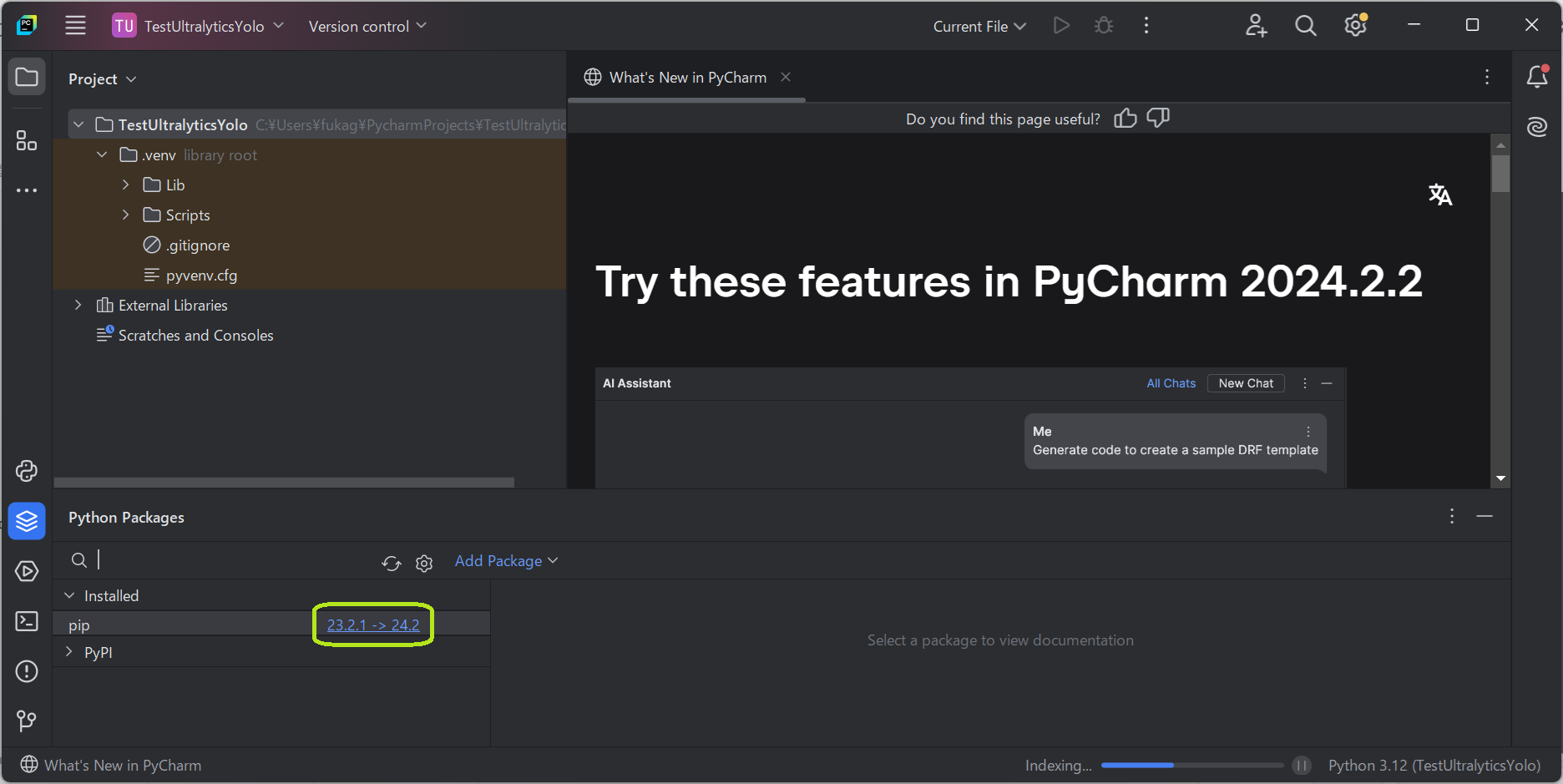This screenshot has height=784, width=1563.
Task: Open Code With Me add-user icon
Action: 1257,26
